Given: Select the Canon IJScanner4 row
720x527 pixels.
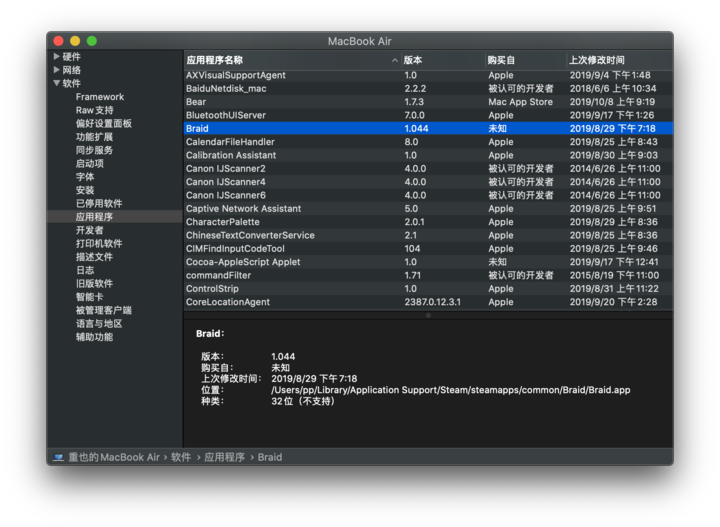Looking at the screenshot, I should (x=428, y=182).
